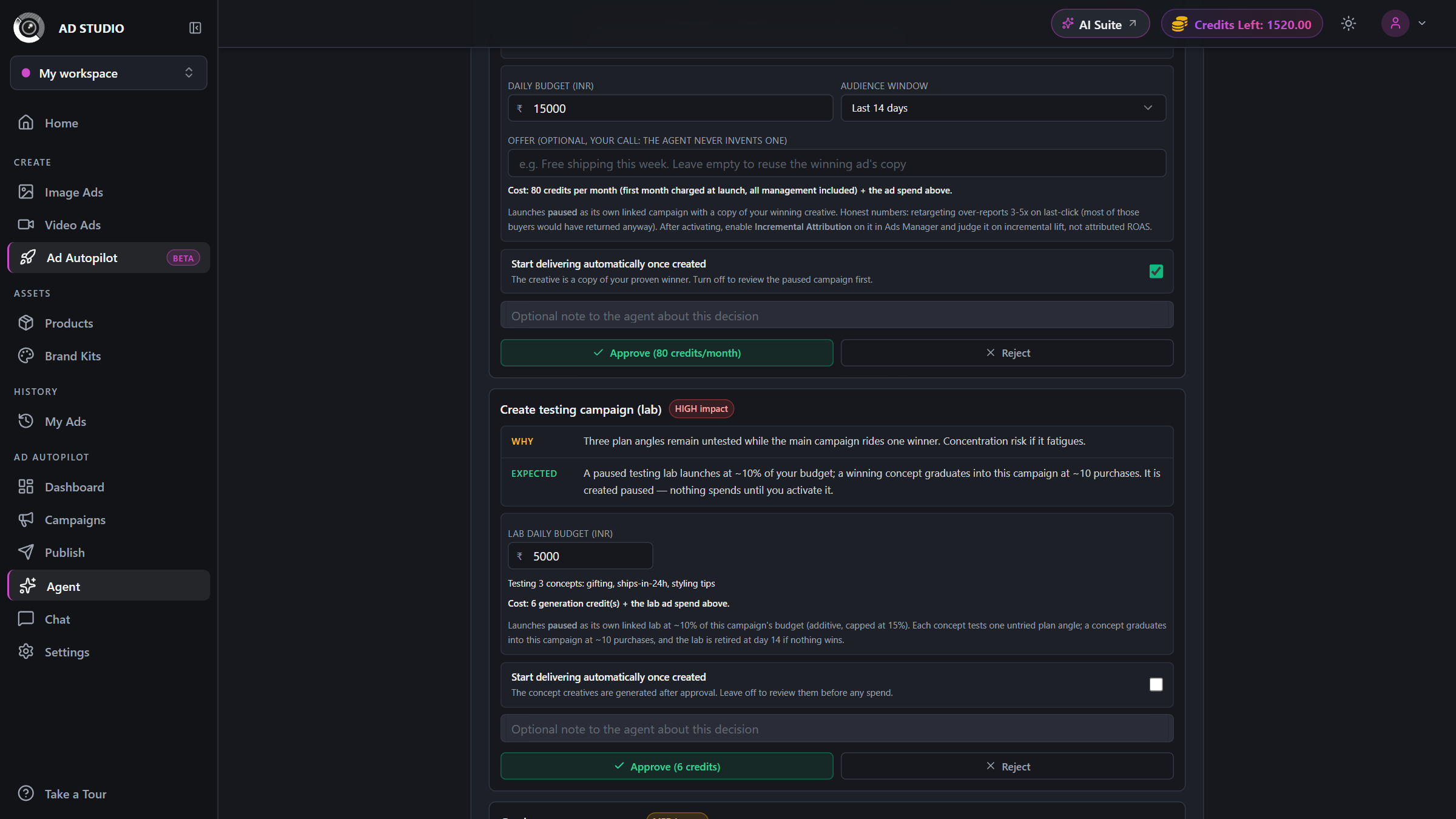
Task: Click the 'Testing 3 concepts' line
Action: tap(611, 583)
